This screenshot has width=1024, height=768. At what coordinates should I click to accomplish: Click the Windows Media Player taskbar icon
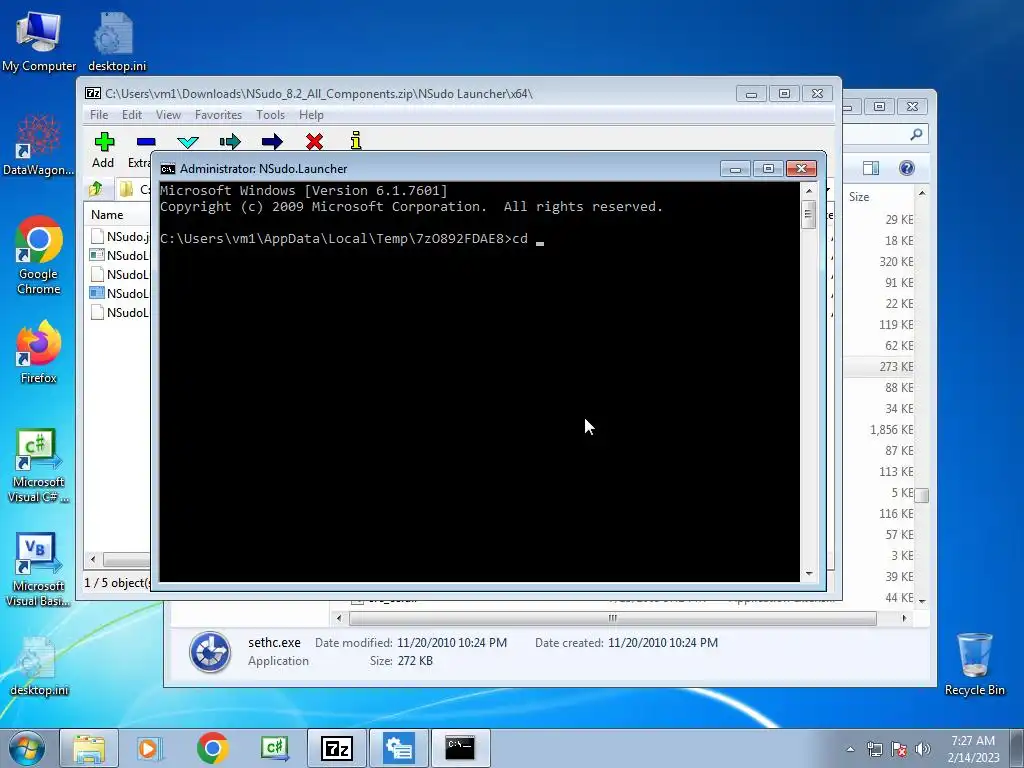pyautogui.click(x=149, y=748)
